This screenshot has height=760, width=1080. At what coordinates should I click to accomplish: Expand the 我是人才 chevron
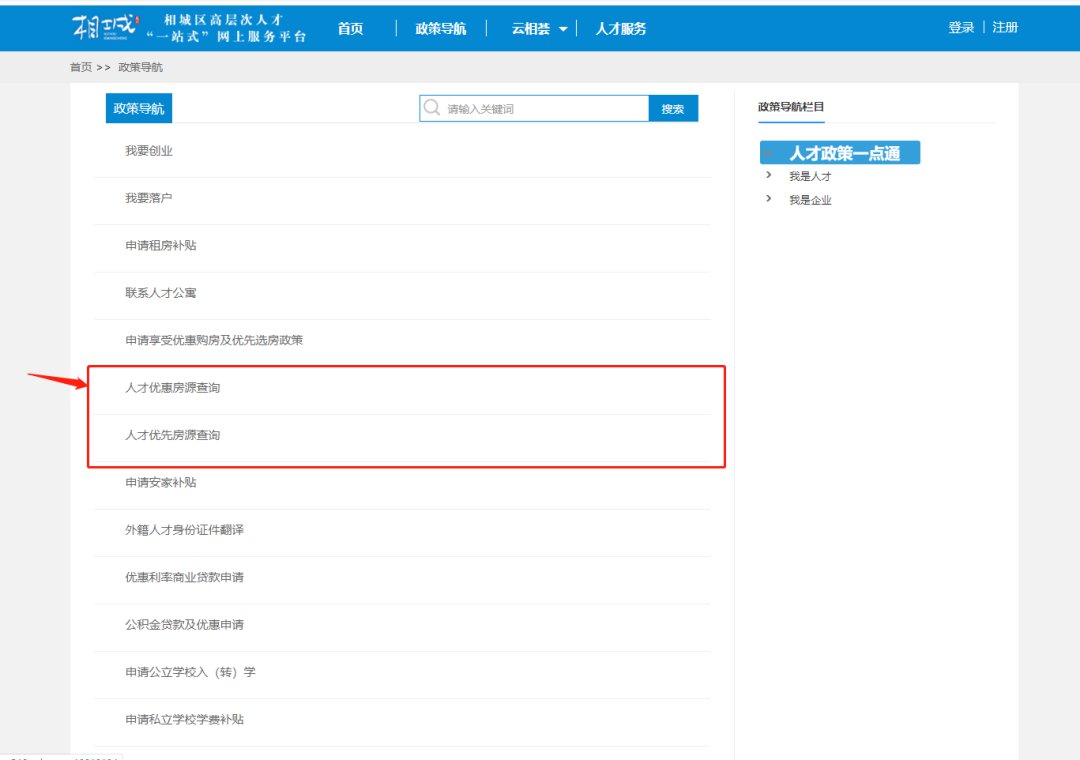click(768, 175)
